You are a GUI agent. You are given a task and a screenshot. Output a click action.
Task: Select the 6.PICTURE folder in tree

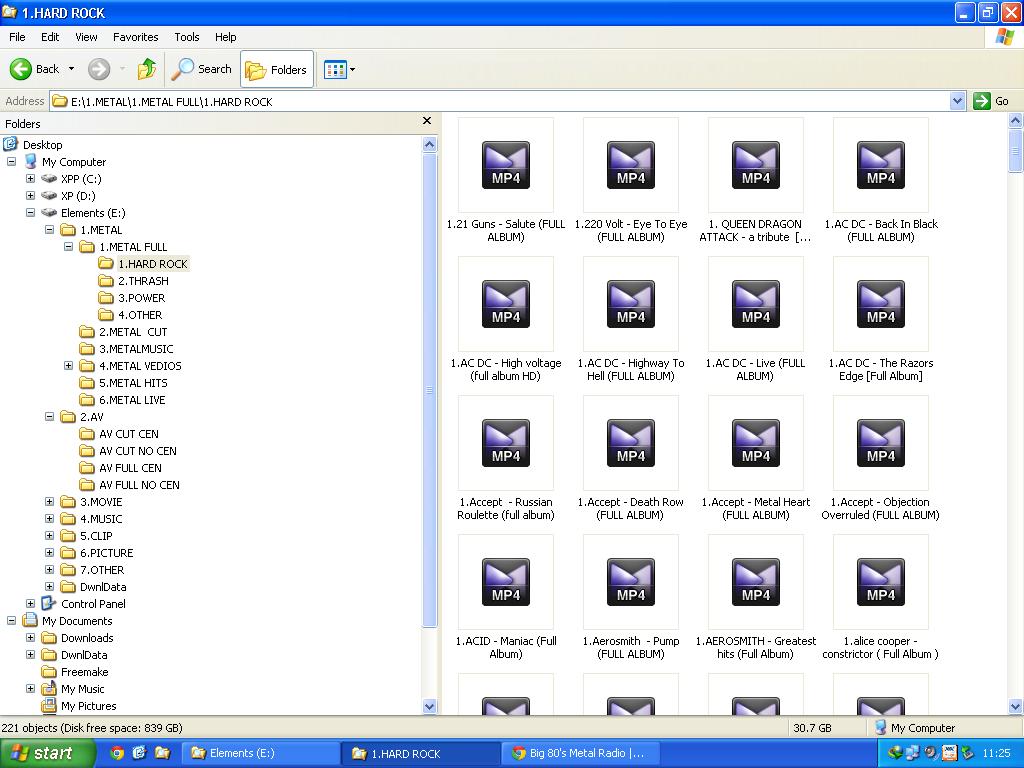coord(97,552)
